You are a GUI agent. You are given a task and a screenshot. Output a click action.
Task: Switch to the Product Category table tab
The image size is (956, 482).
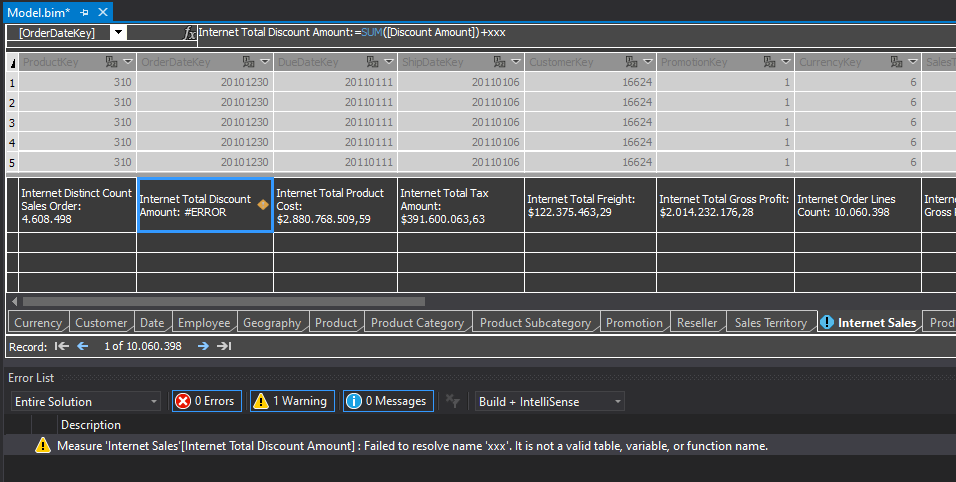418,323
